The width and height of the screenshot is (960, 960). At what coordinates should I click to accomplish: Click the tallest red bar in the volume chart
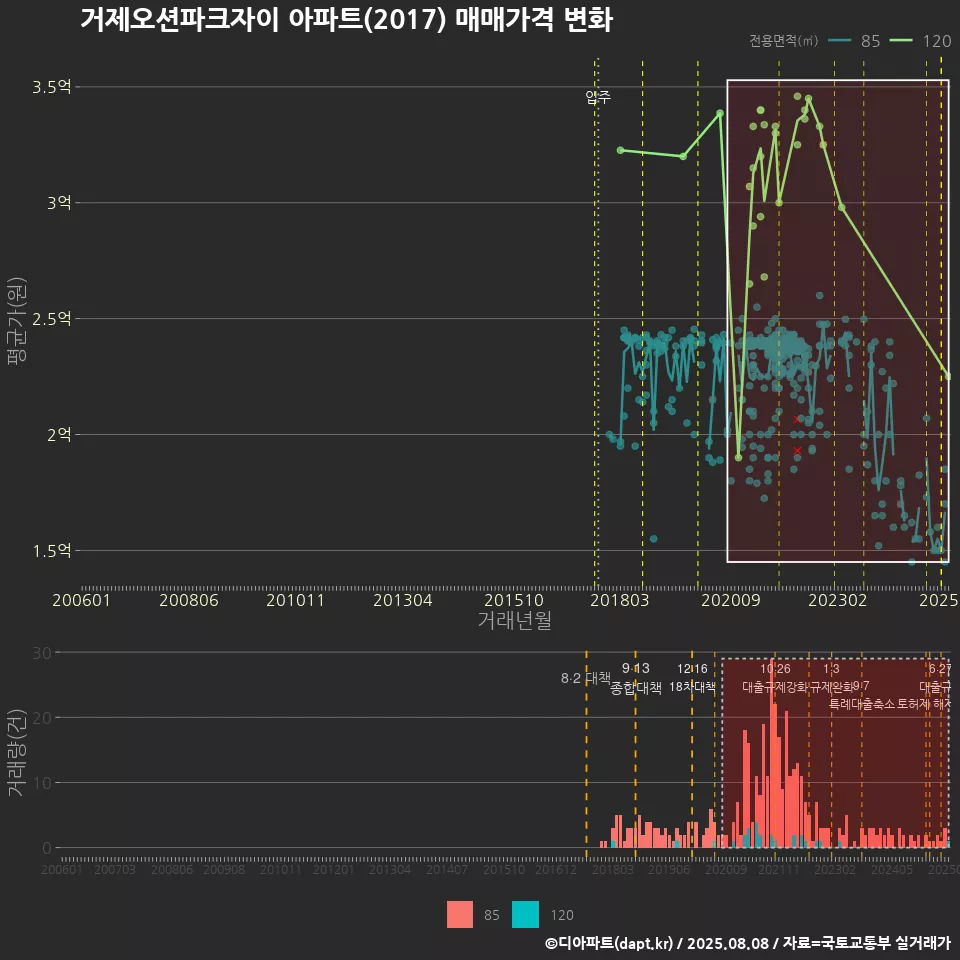click(771, 755)
